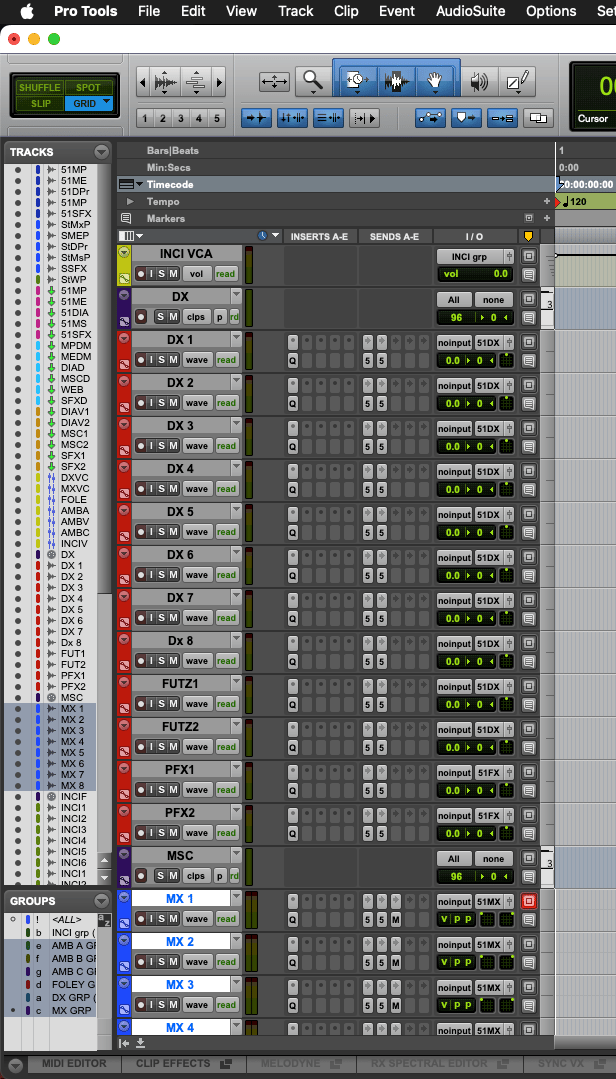
Task: Click the clock icon in track header
Action: [262, 236]
